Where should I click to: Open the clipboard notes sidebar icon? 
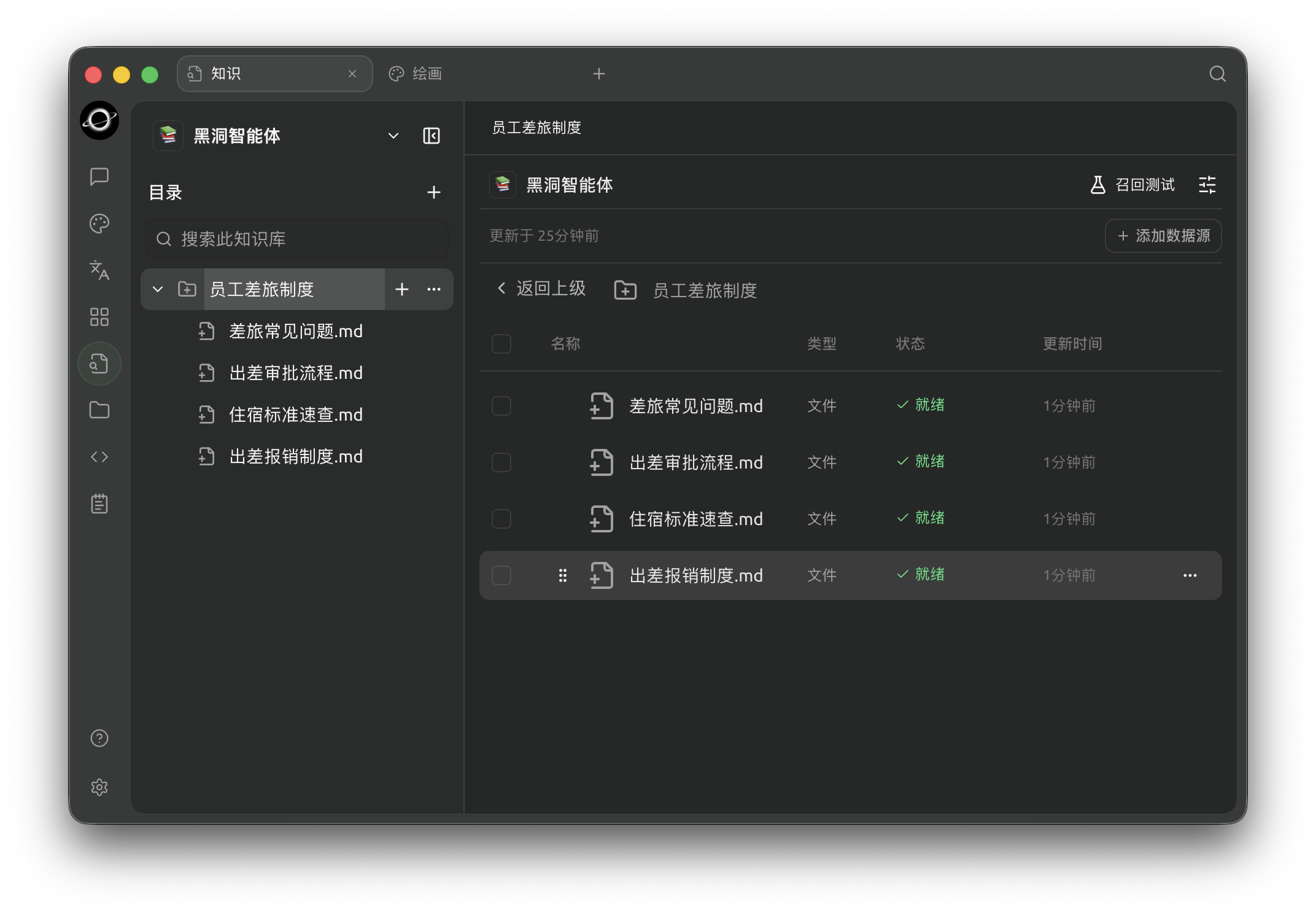coord(99,504)
